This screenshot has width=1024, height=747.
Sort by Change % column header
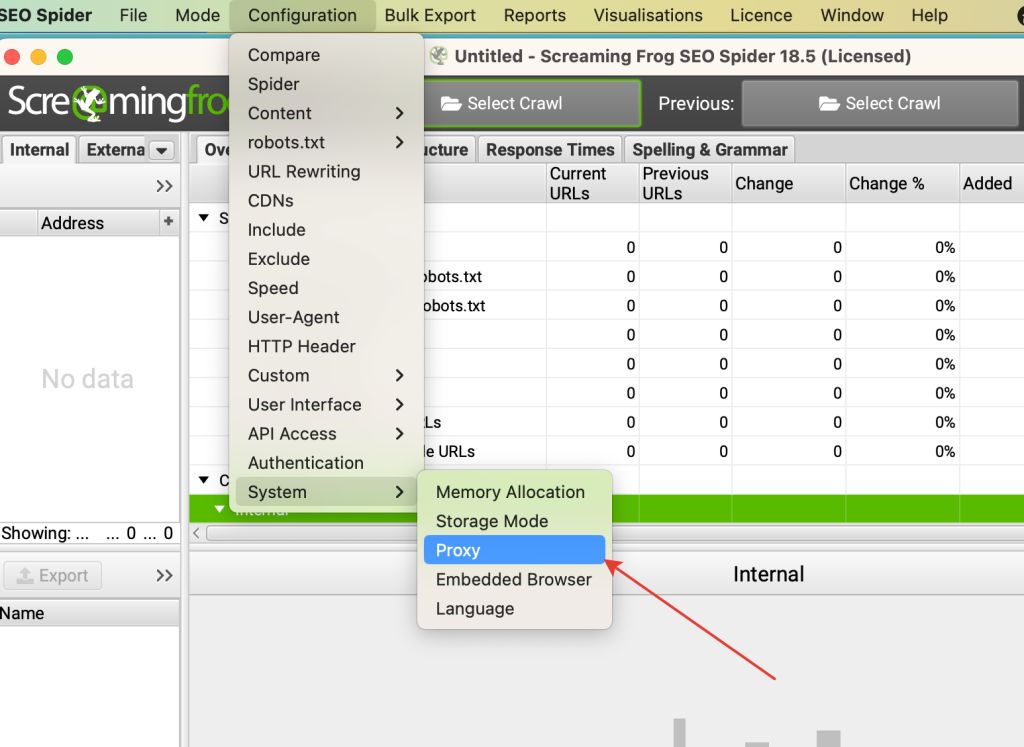pos(886,184)
